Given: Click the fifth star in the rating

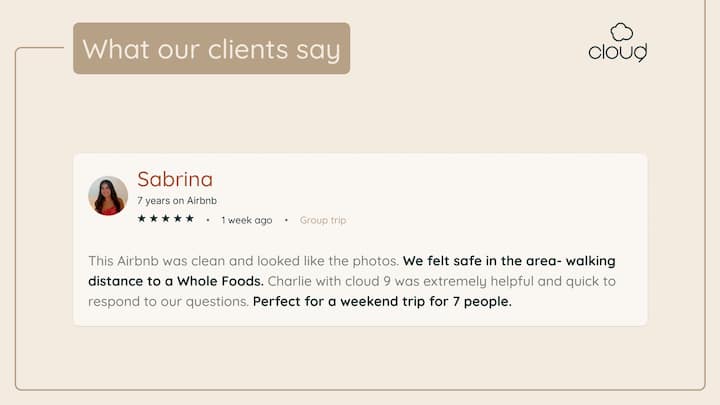Looking at the screenshot, I should tap(190, 219).
